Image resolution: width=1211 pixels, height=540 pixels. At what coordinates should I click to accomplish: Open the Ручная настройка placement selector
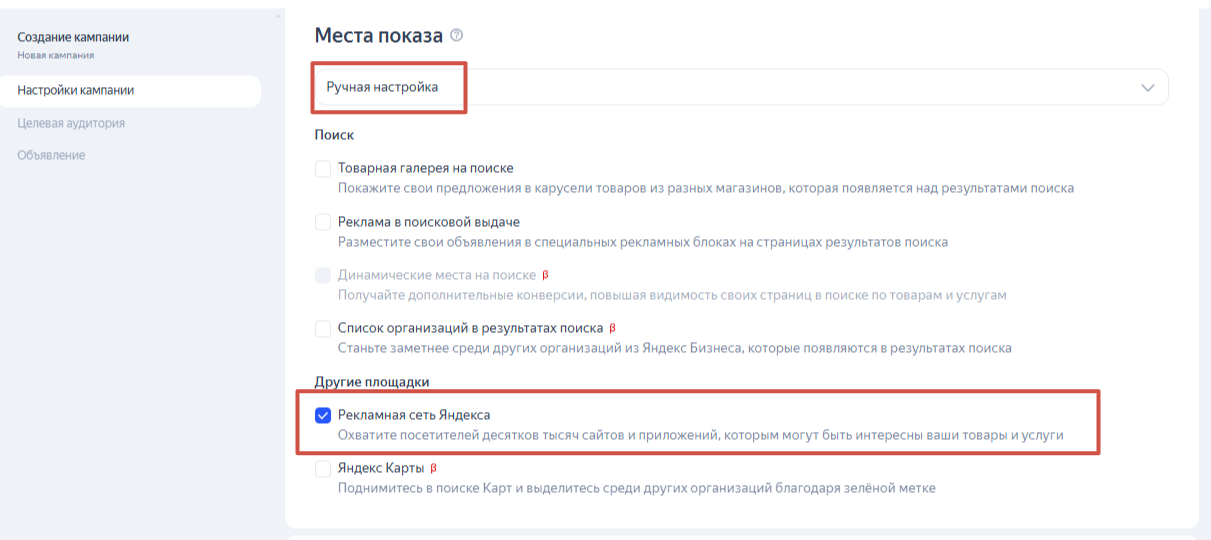pyautogui.click(x=741, y=87)
